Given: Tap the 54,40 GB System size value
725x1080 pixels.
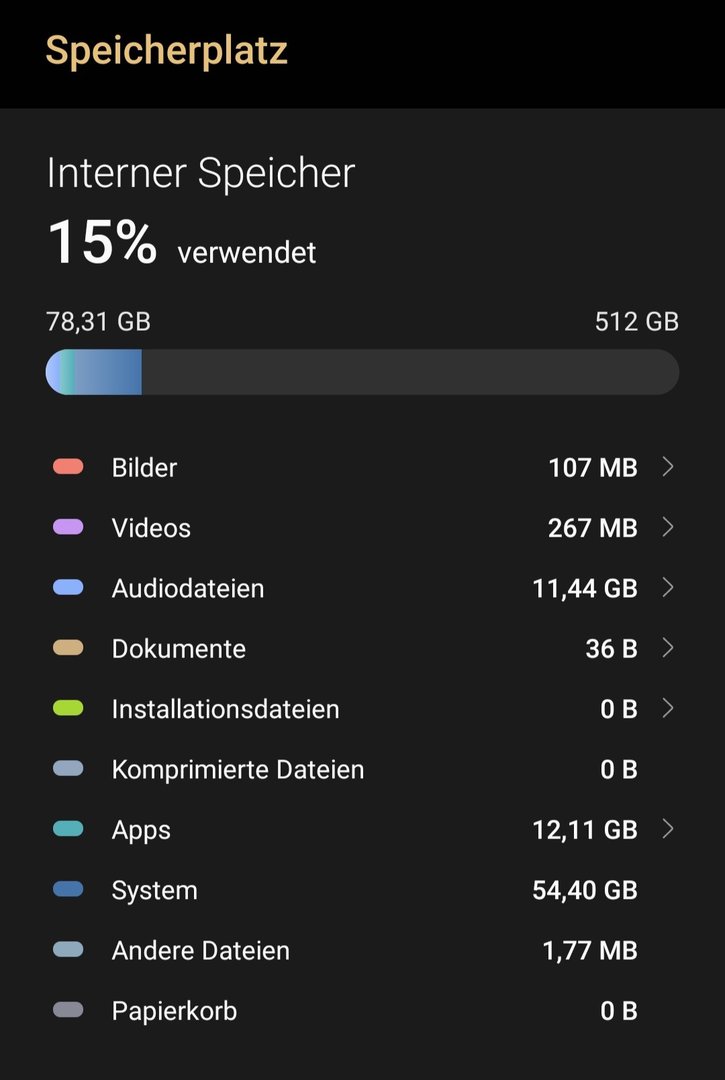Looking at the screenshot, I should coord(585,890).
